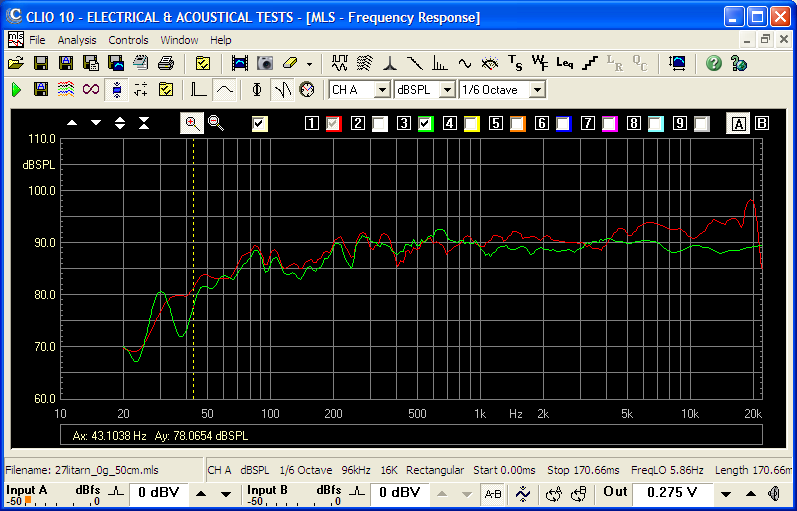Switch to frequency domain curve icon
Viewport: 797px width, 511px height.
coord(224,90)
